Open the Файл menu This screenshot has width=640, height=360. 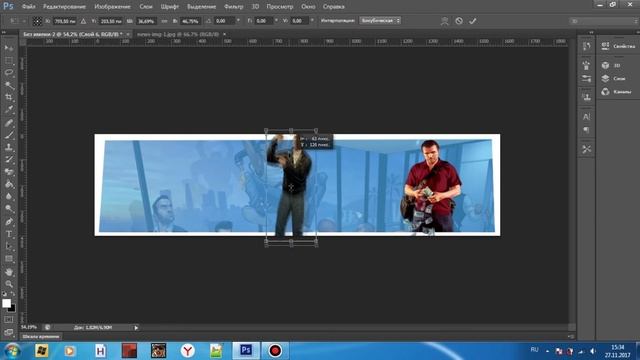click(28, 7)
